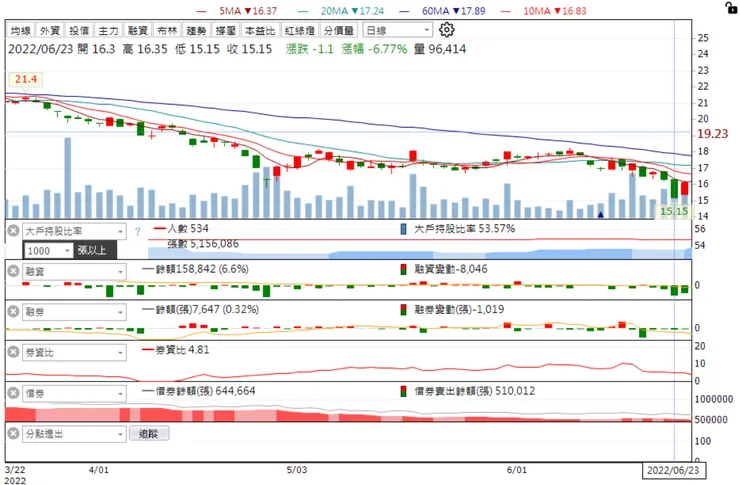
Task: Click the 漲幅 -6.77% value
Action: (374, 49)
